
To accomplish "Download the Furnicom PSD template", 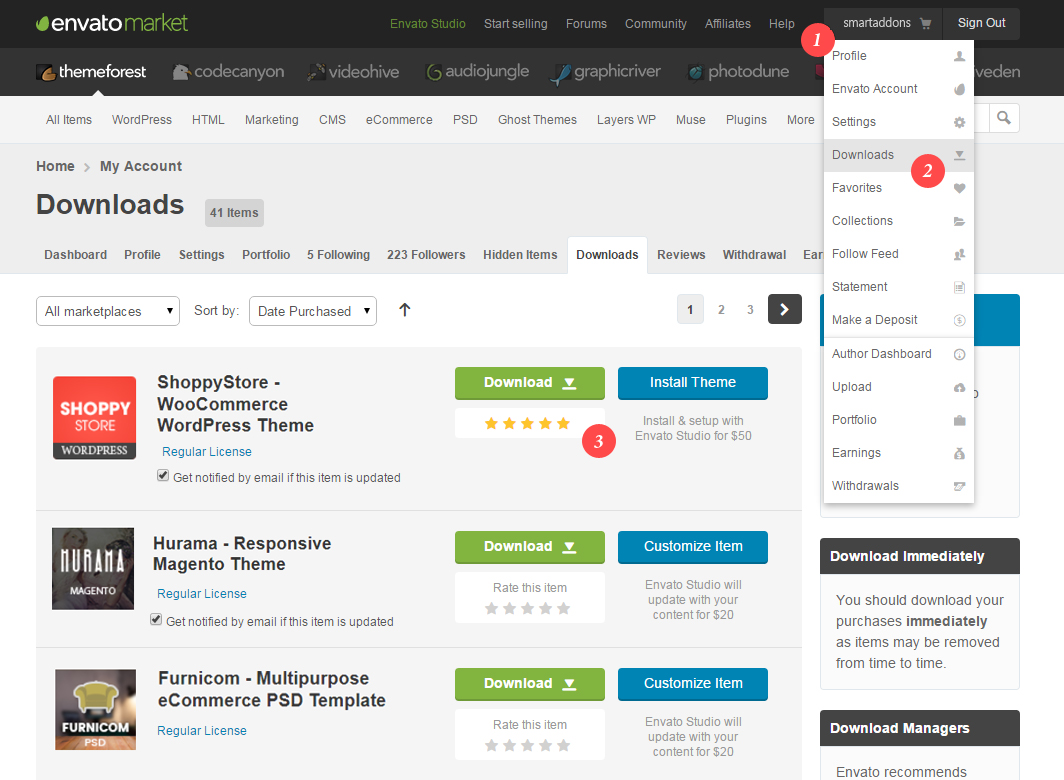I will [x=529, y=684].
